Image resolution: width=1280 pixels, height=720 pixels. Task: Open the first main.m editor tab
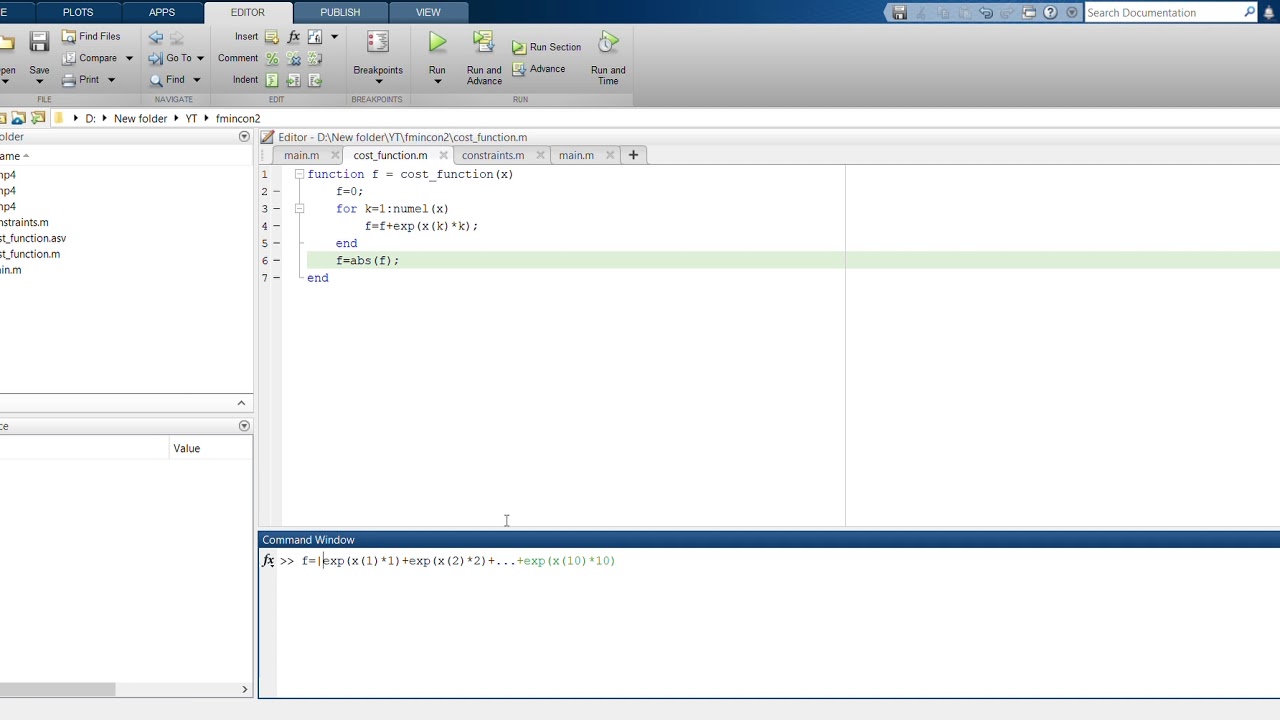pos(301,155)
